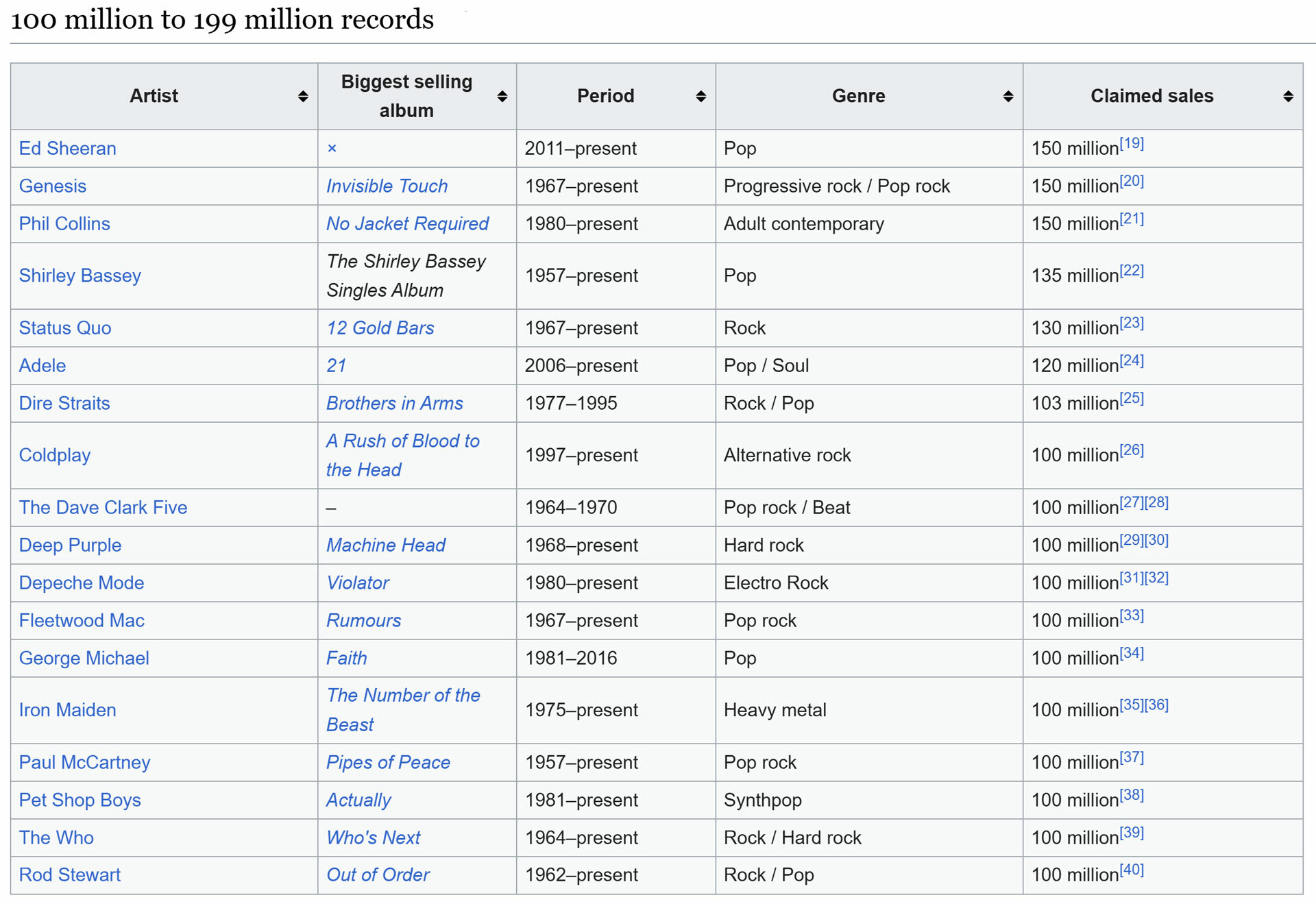
Task: Open the Machine Head album link
Action: tap(386, 546)
